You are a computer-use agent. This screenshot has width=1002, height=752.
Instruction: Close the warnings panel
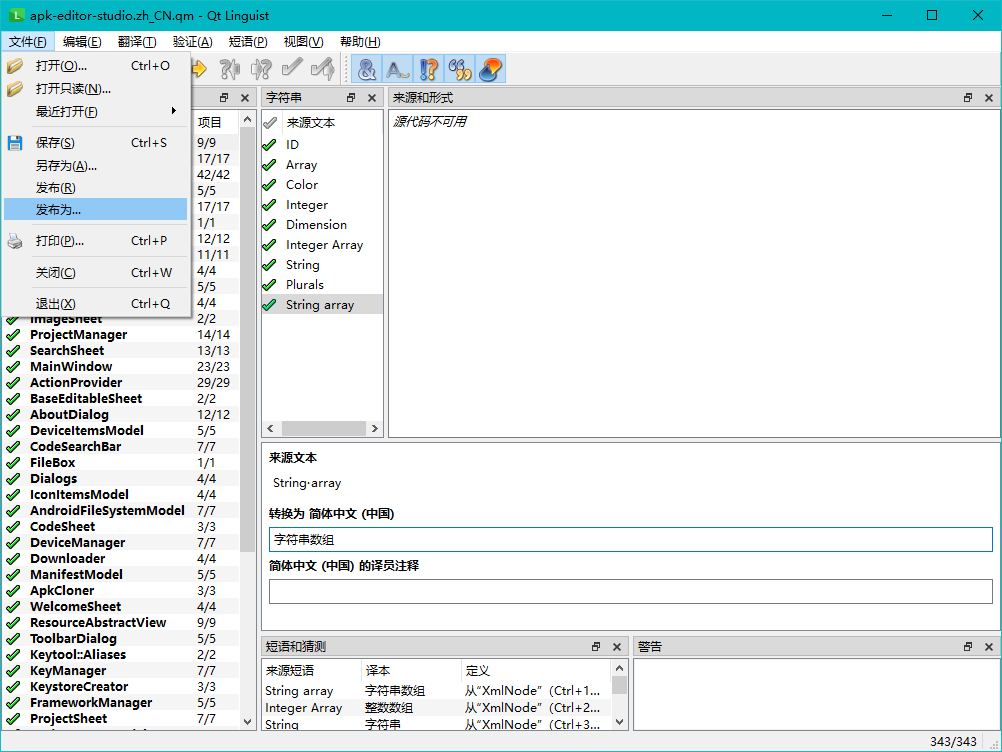pos(989,647)
